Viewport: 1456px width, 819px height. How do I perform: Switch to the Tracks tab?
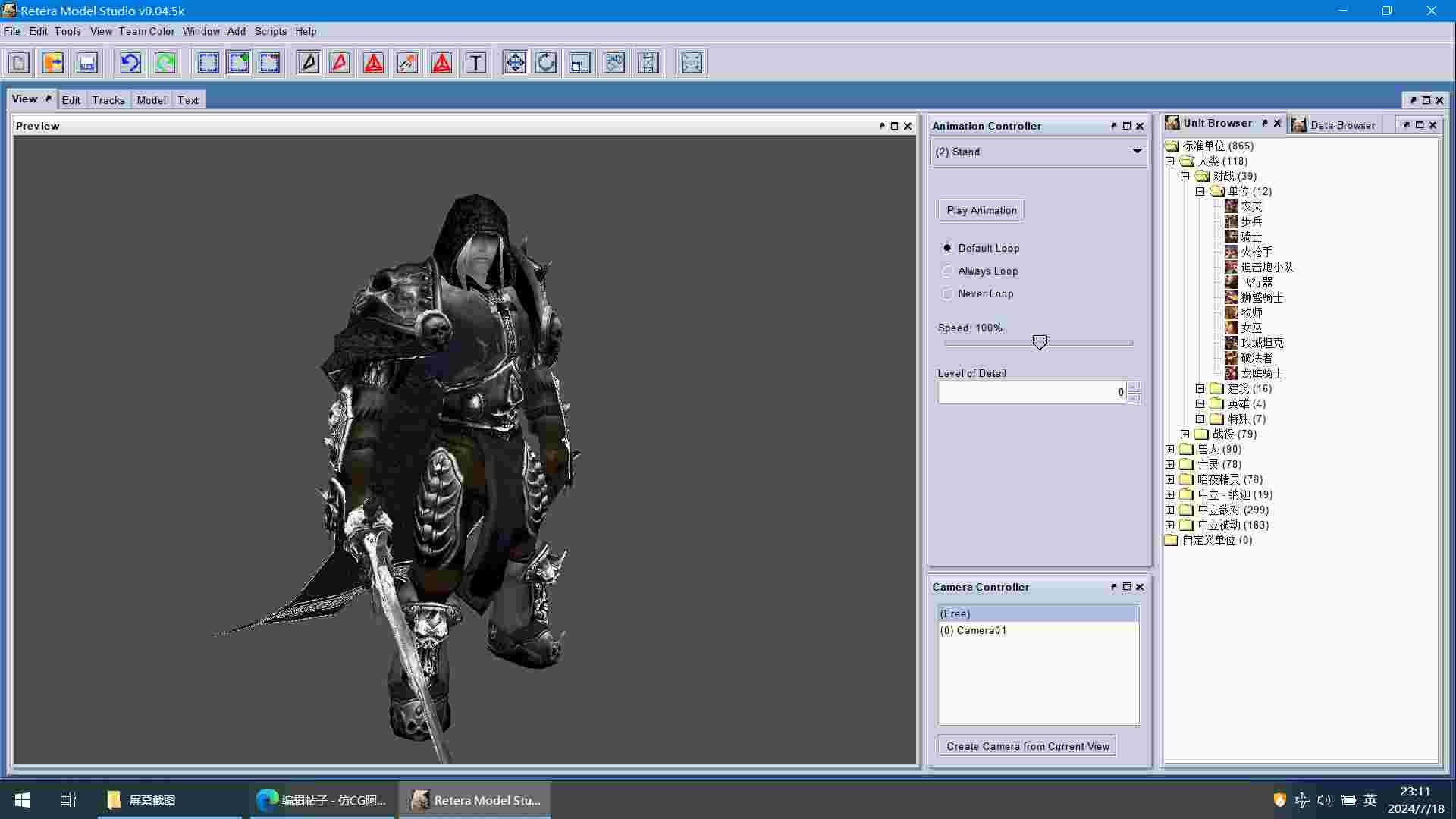coord(108,100)
